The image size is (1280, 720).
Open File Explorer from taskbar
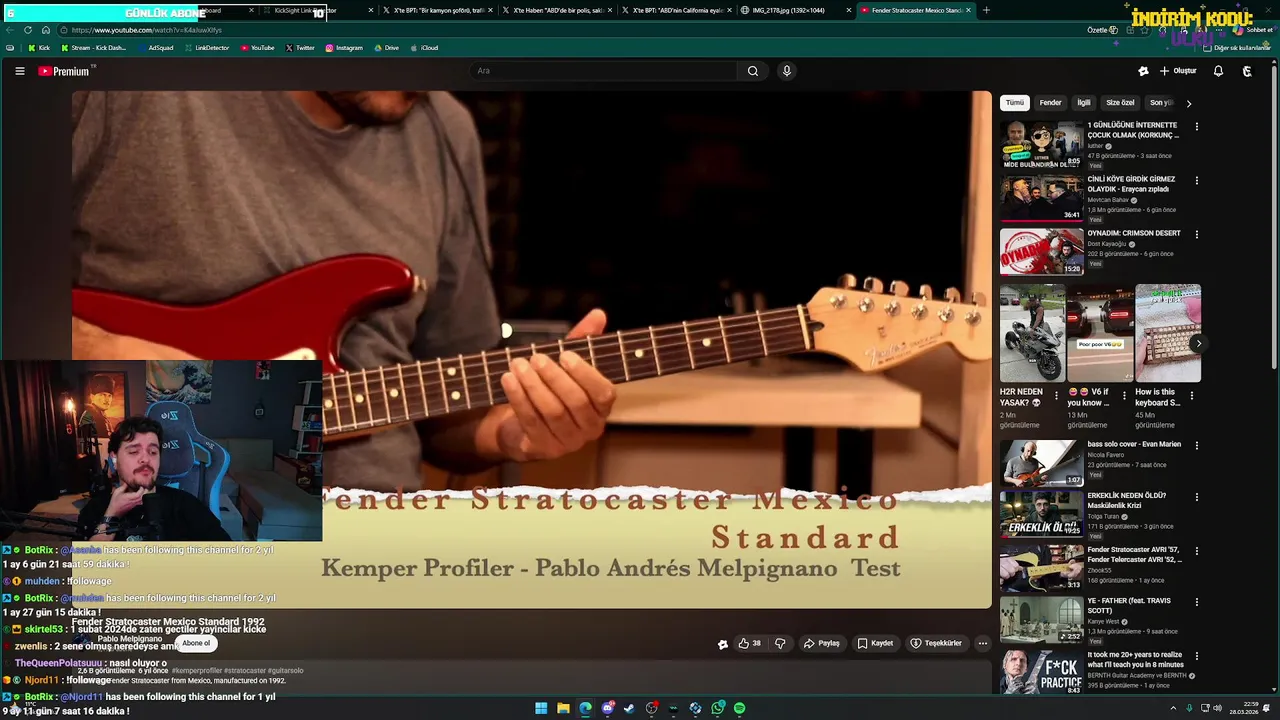coord(563,708)
